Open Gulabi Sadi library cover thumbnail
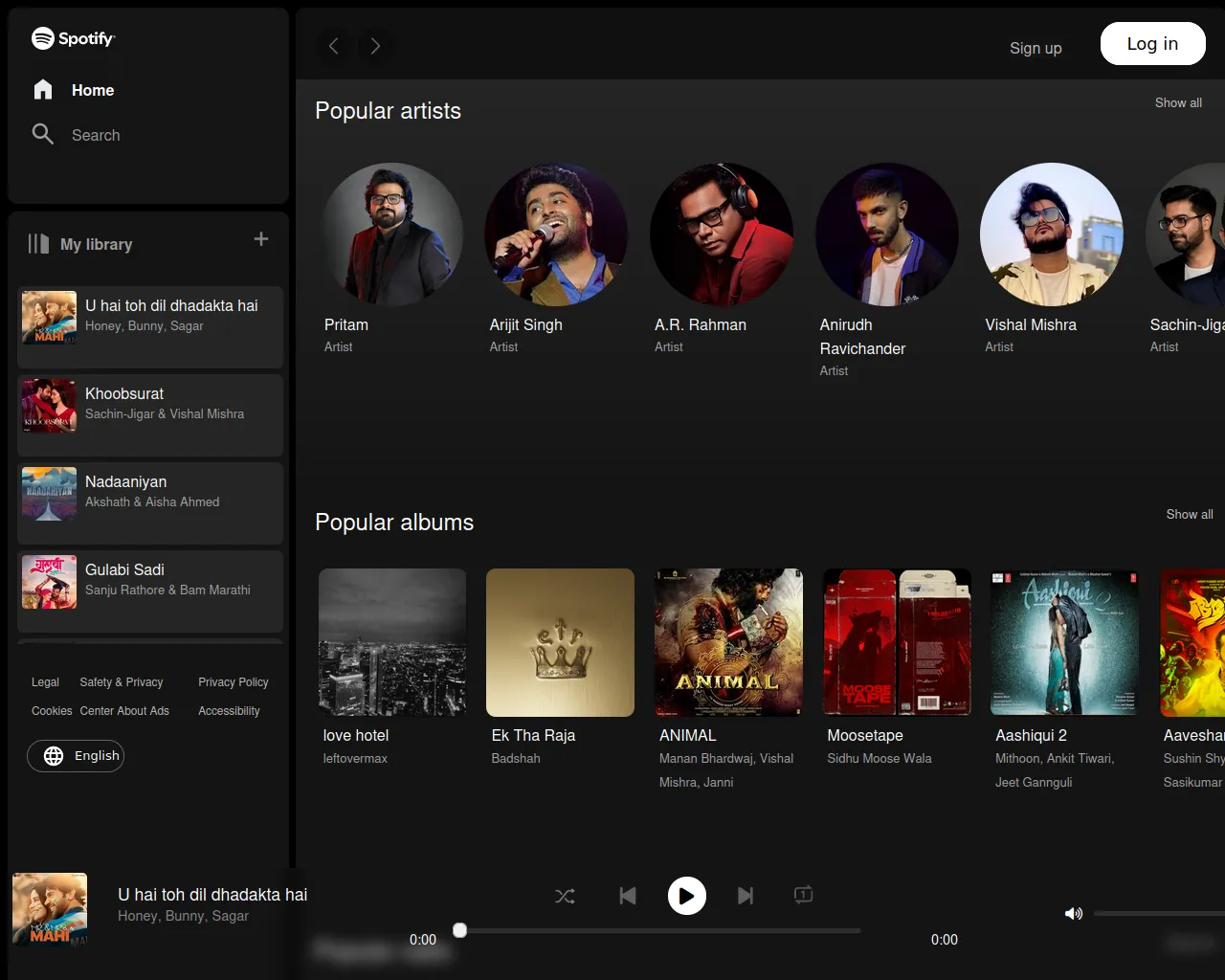This screenshot has height=980, width=1225. 49,582
